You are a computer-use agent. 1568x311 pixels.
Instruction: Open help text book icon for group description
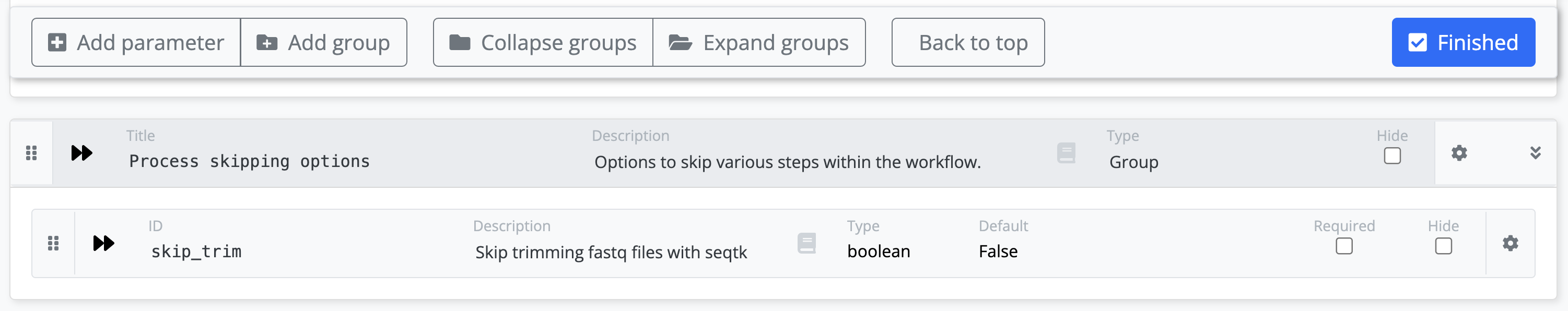(x=1066, y=153)
